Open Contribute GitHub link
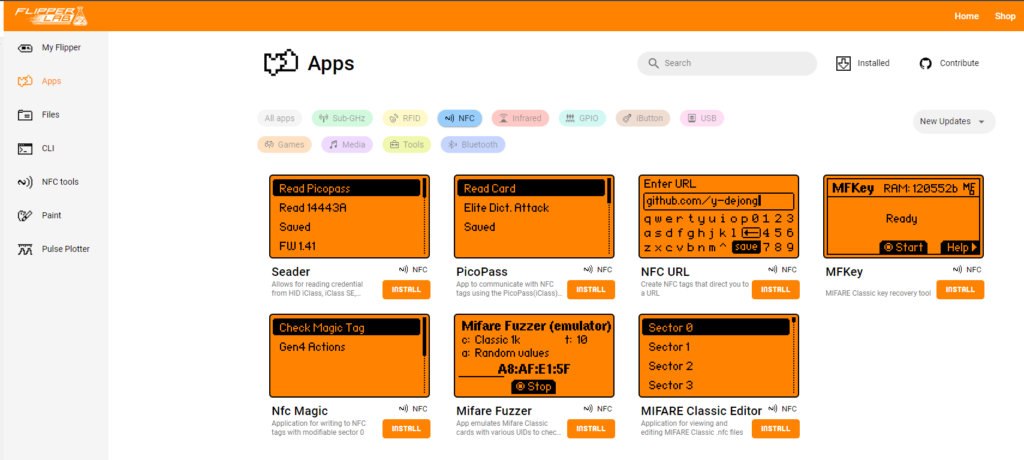 click(x=949, y=63)
